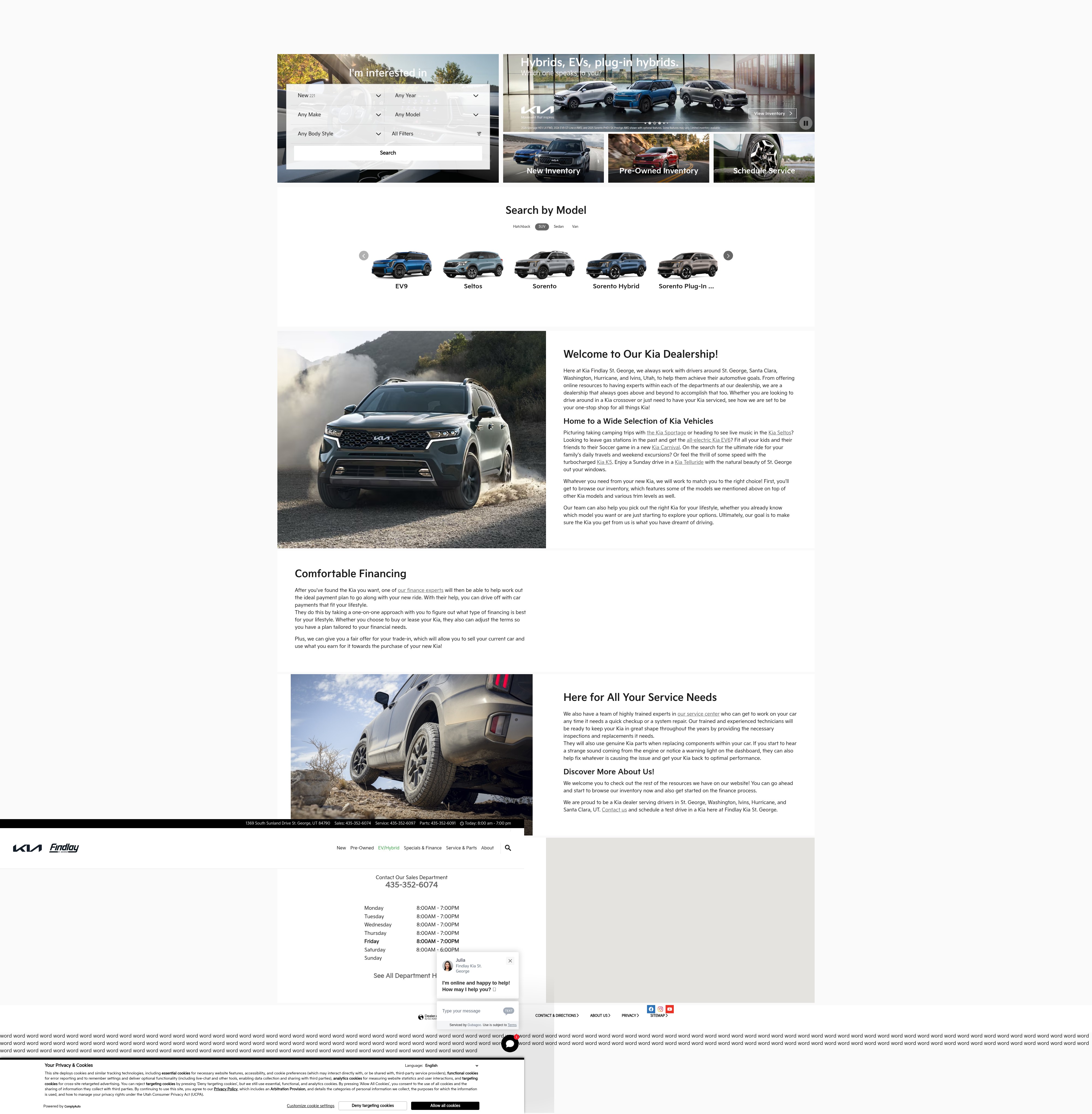Open the All Filters icon
1092x1114 pixels.
click(479, 134)
